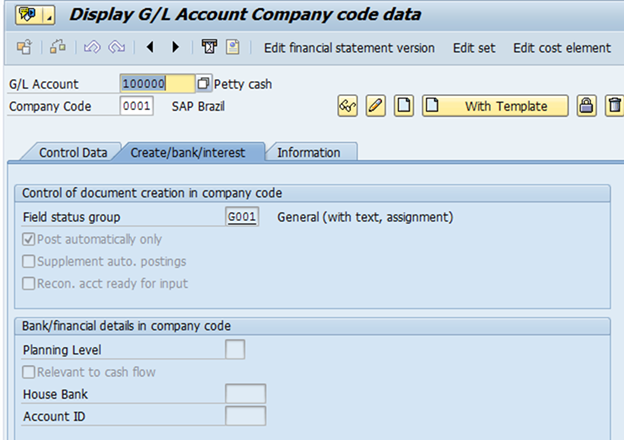Click the window menu icon in title bar
Viewport: 624px width, 440px height.
click(25, 14)
